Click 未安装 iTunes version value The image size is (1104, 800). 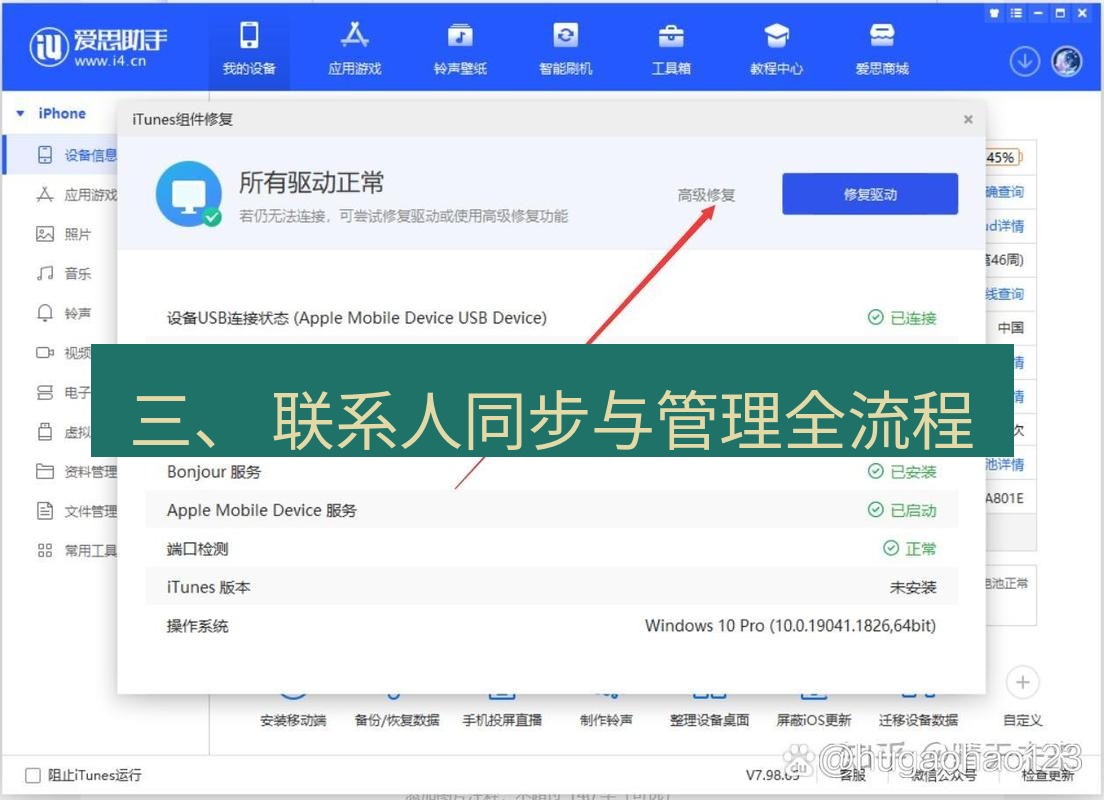912,587
